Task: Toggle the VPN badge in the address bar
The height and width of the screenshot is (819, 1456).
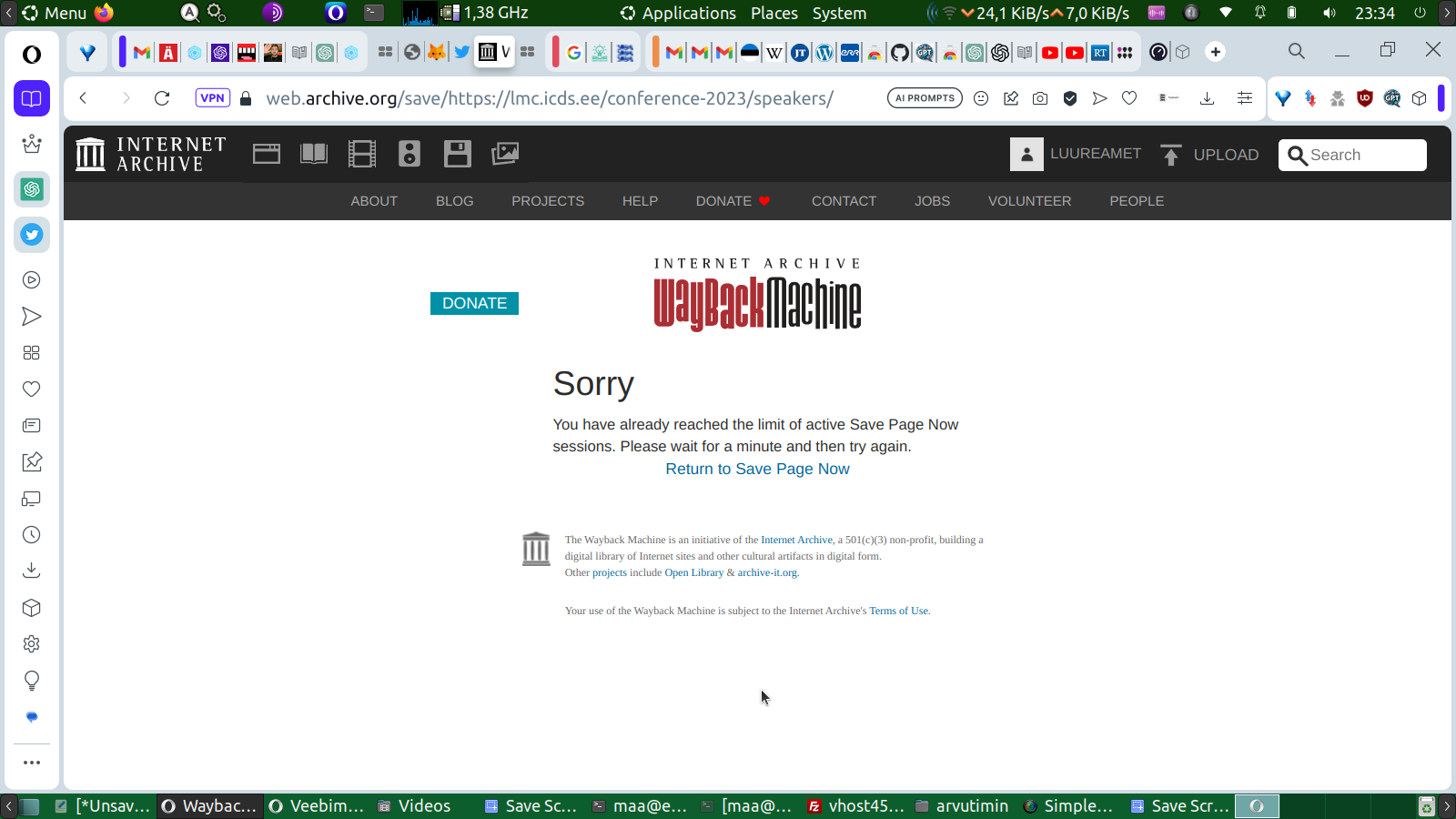Action: coord(213,98)
